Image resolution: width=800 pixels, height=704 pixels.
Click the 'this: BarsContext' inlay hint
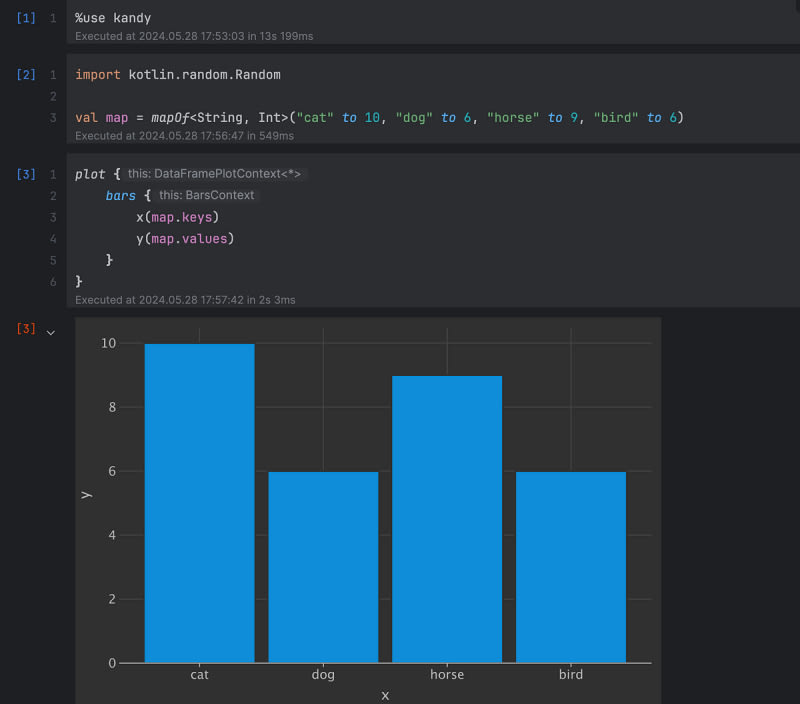point(206,196)
